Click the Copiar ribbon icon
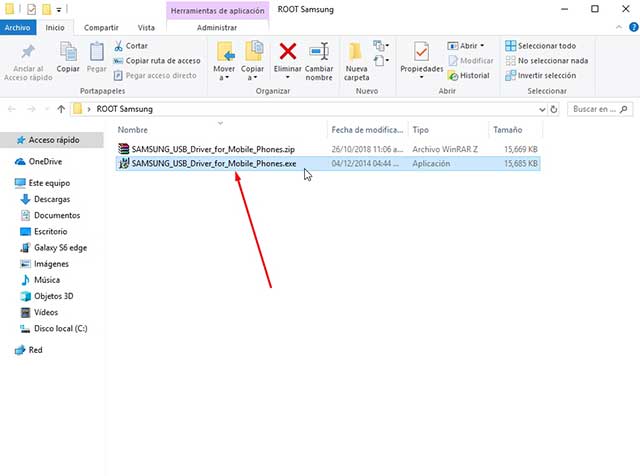 click(68, 52)
